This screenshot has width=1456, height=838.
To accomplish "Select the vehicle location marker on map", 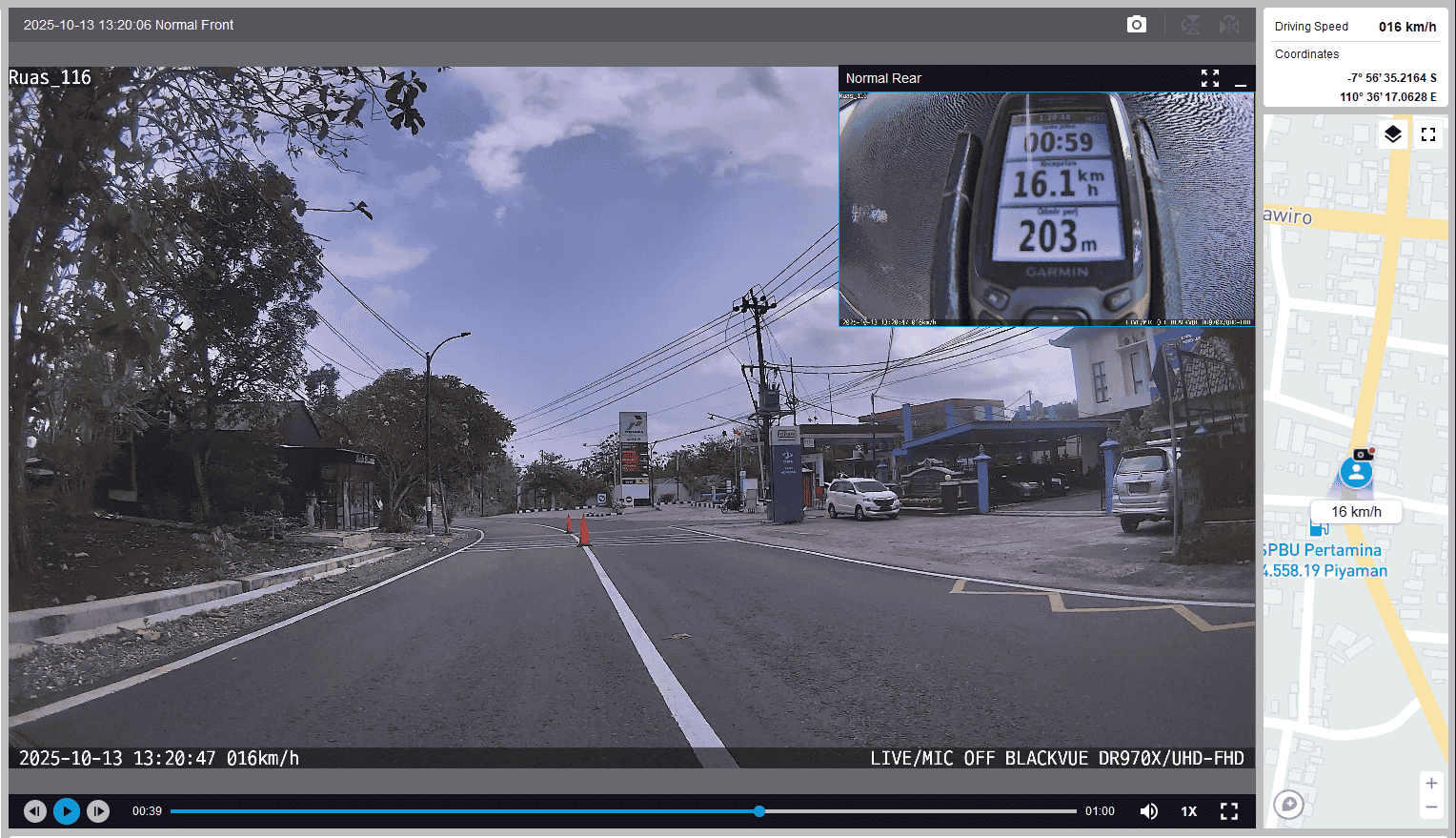I will pyautogui.click(x=1356, y=472).
